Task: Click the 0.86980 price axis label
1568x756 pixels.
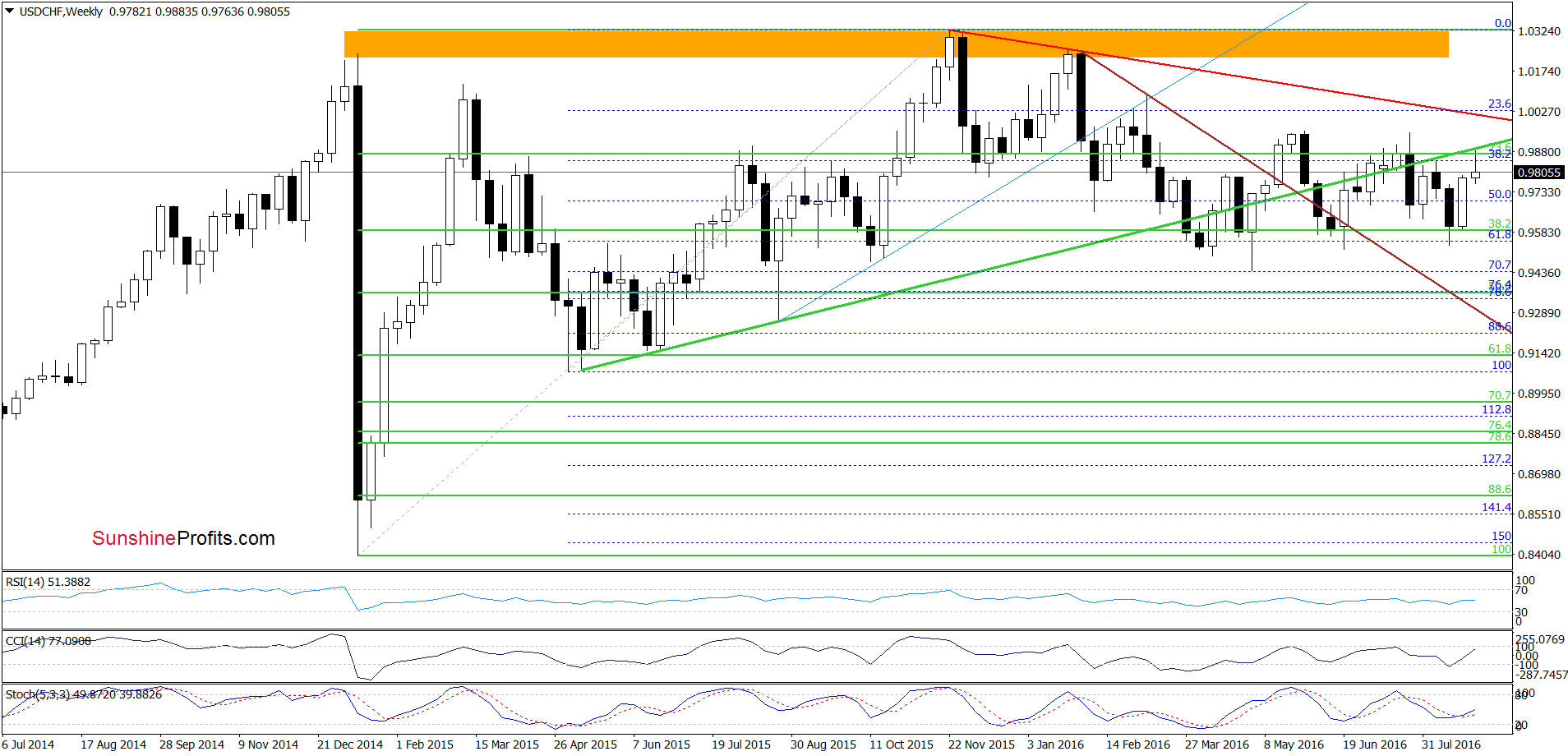Action: tap(1538, 474)
